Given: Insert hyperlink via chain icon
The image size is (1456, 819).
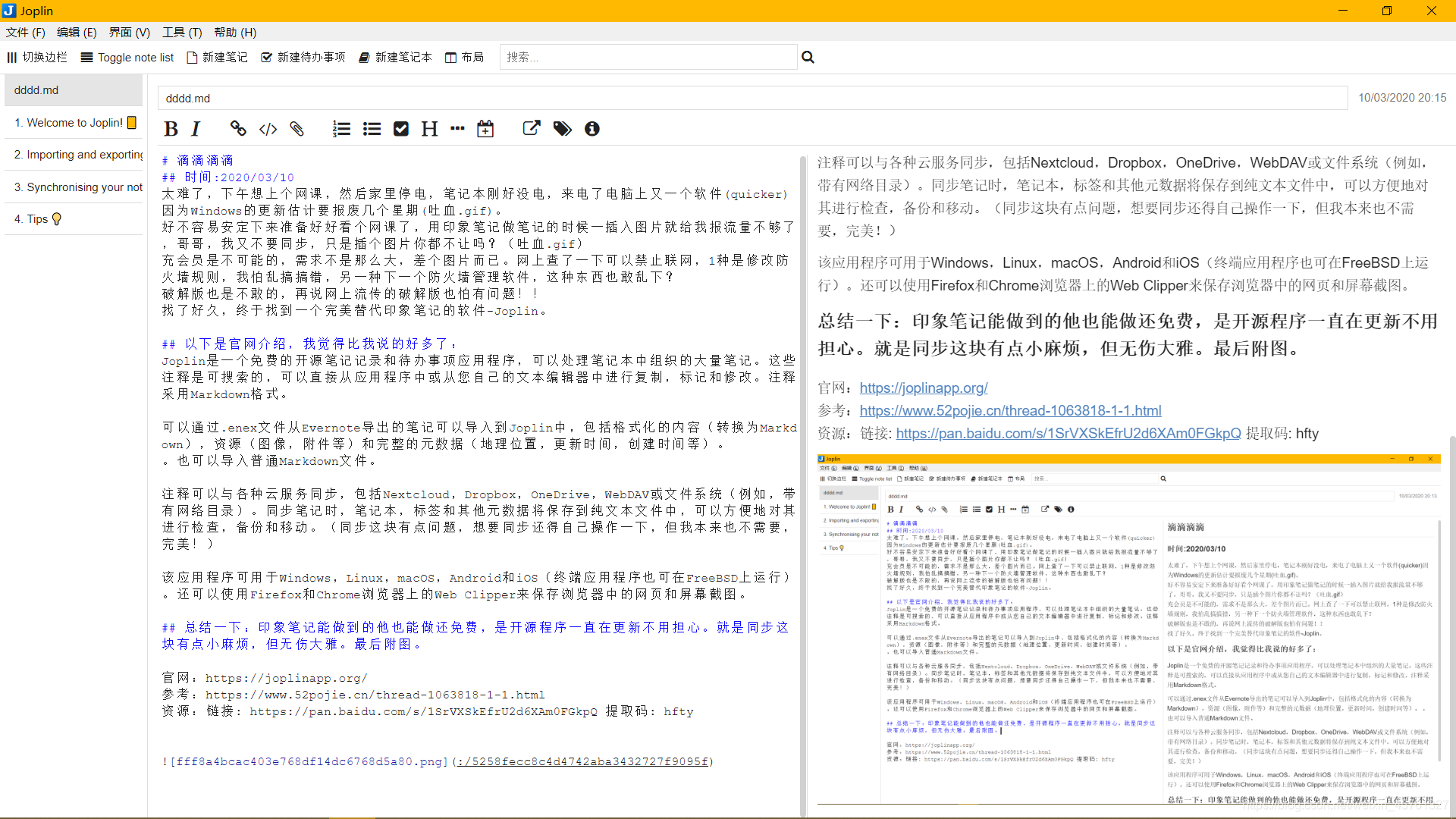Looking at the screenshot, I should click(238, 129).
